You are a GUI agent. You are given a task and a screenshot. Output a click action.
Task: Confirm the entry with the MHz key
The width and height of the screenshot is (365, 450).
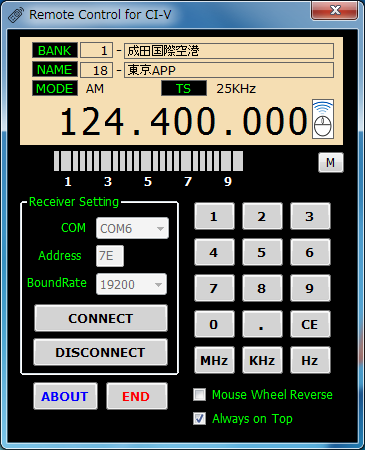pyautogui.click(x=214, y=360)
